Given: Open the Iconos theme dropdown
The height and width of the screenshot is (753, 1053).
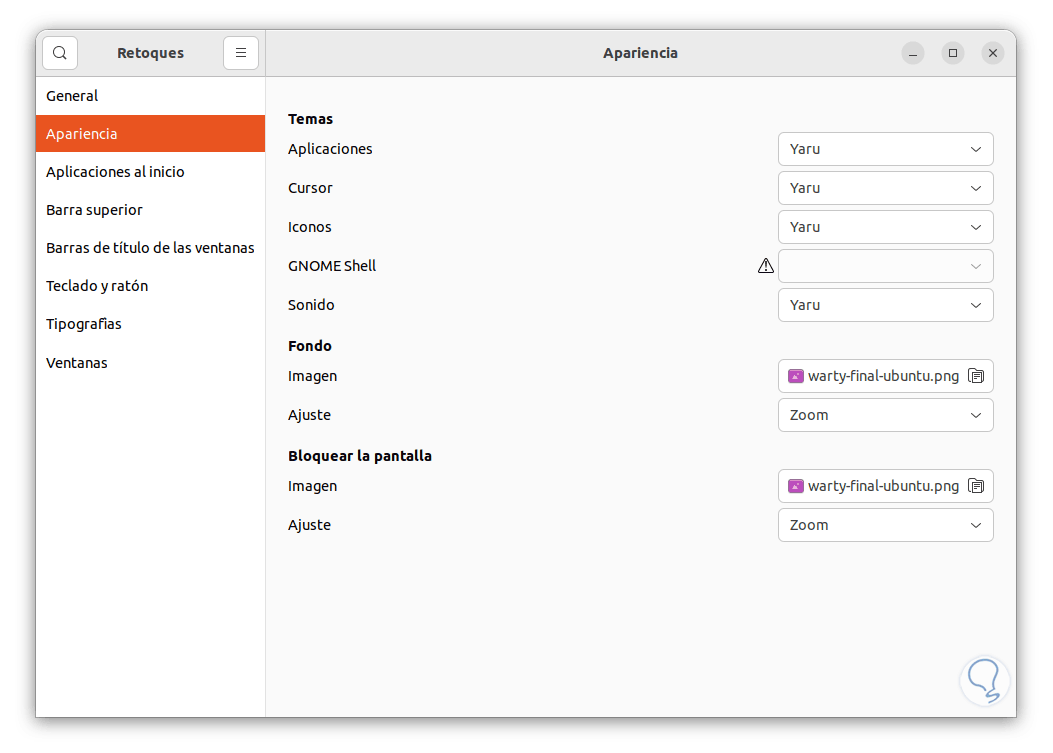Looking at the screenshot, I should click(885, 227).
